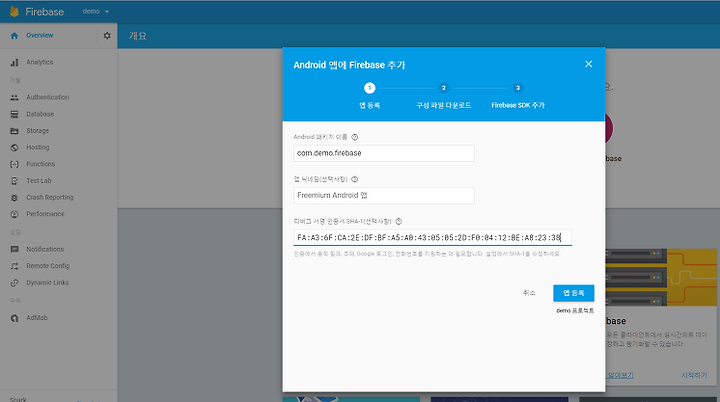Click the 알아보기 link on the card
720x402 pixels.
click(x=621, y=375)
